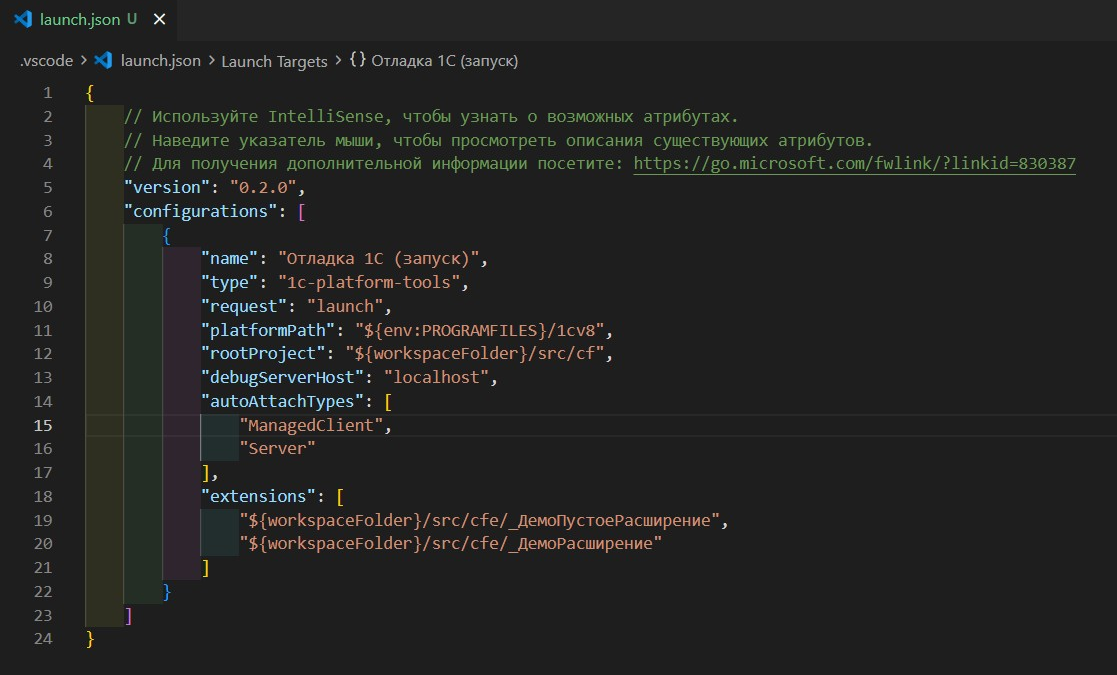Click the "${workspaceFolder}/src/cf" value
This screenshot has width=1117, height=675.
tap(474, 354)
